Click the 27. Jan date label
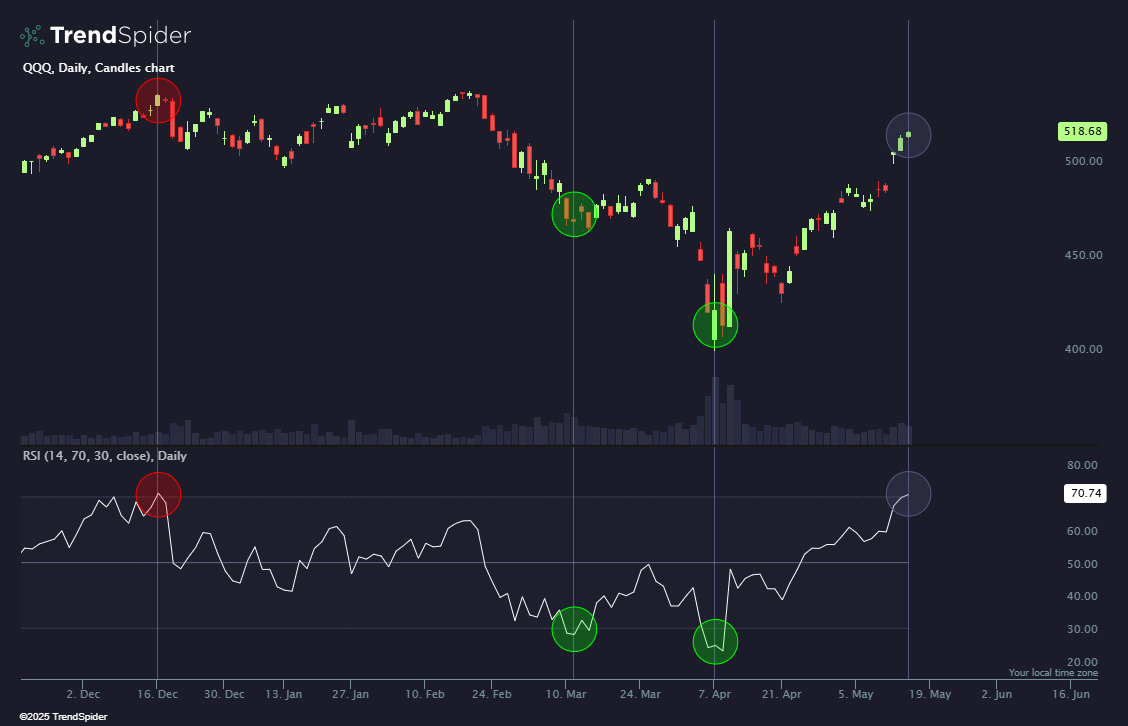This screenshot has height=726, width=1128. tap(350, 694)
